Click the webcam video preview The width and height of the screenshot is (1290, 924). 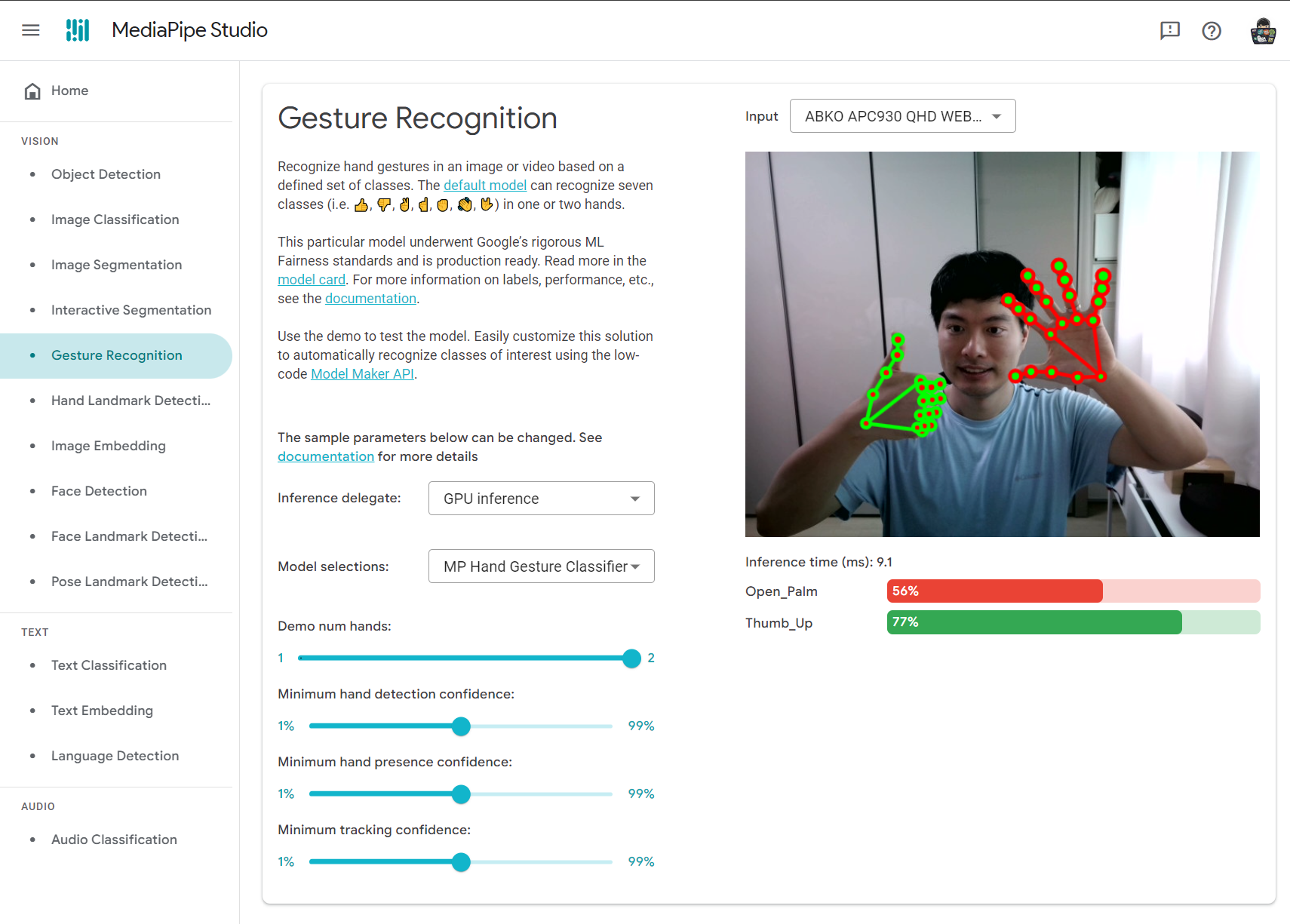point(1002,344)
